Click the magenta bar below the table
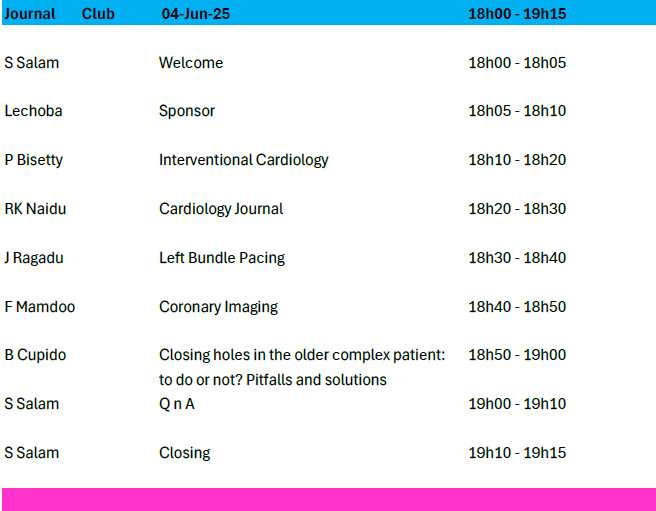The image size is (656, 511). click(x=328, y=499)
